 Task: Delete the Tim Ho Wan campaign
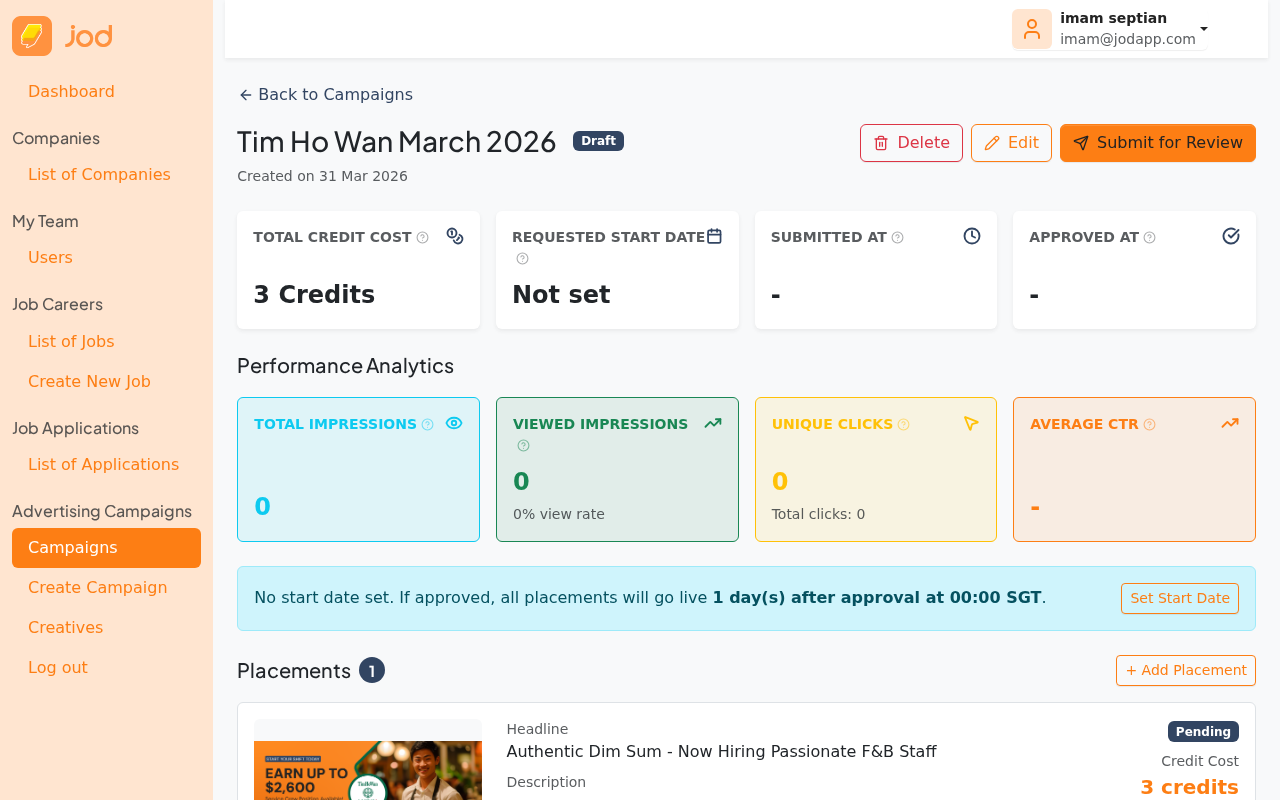(911, 143)
